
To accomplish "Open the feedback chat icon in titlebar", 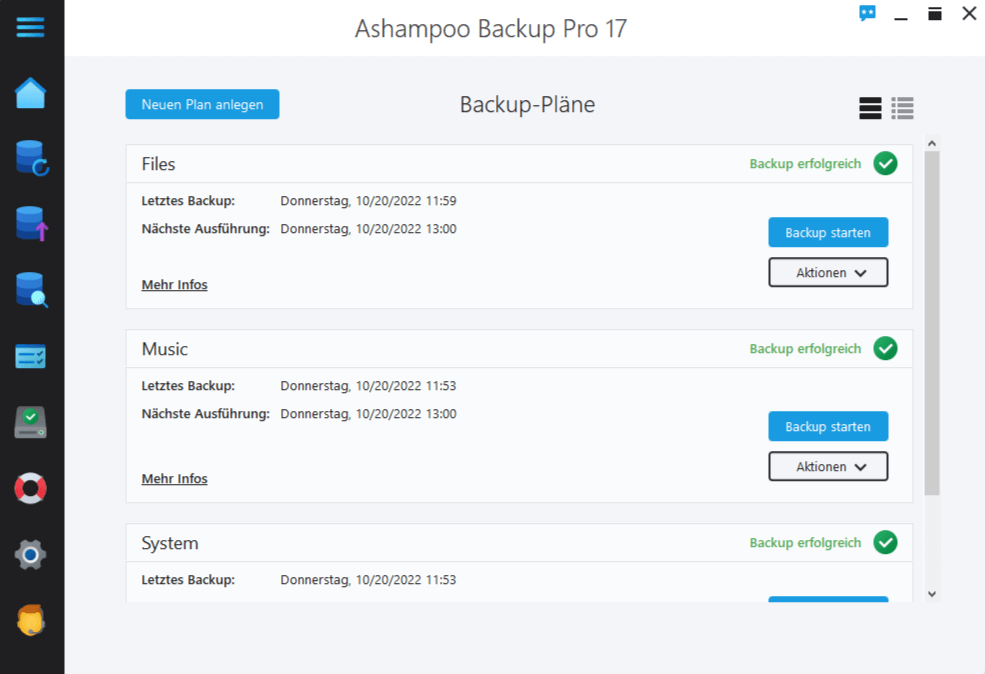I will tap(866, 14).
